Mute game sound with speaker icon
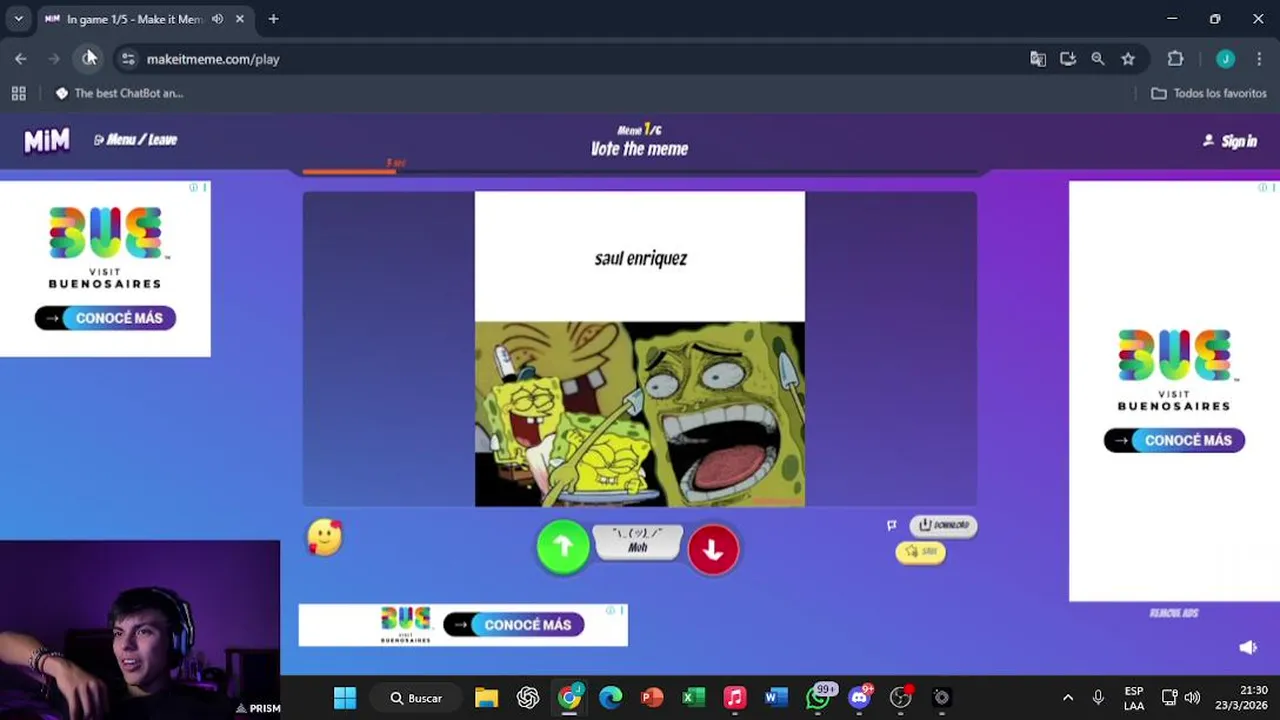Viewport: 1280px width, 720px height. [x=1248, y=648]
